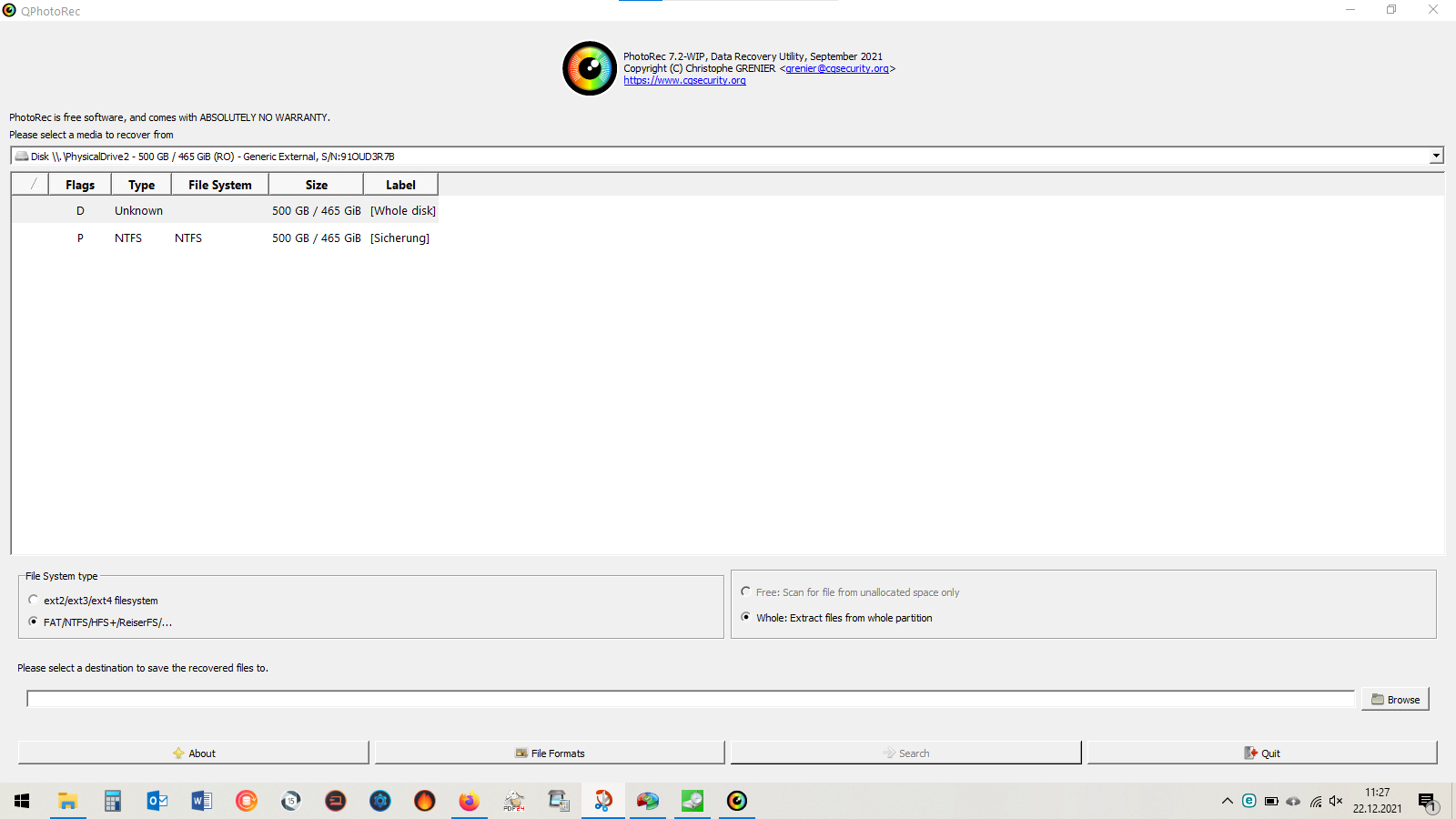The image size is (1456, 819).
Task: Select the NTFS Sicherung partition row
Action: [225, 238]
